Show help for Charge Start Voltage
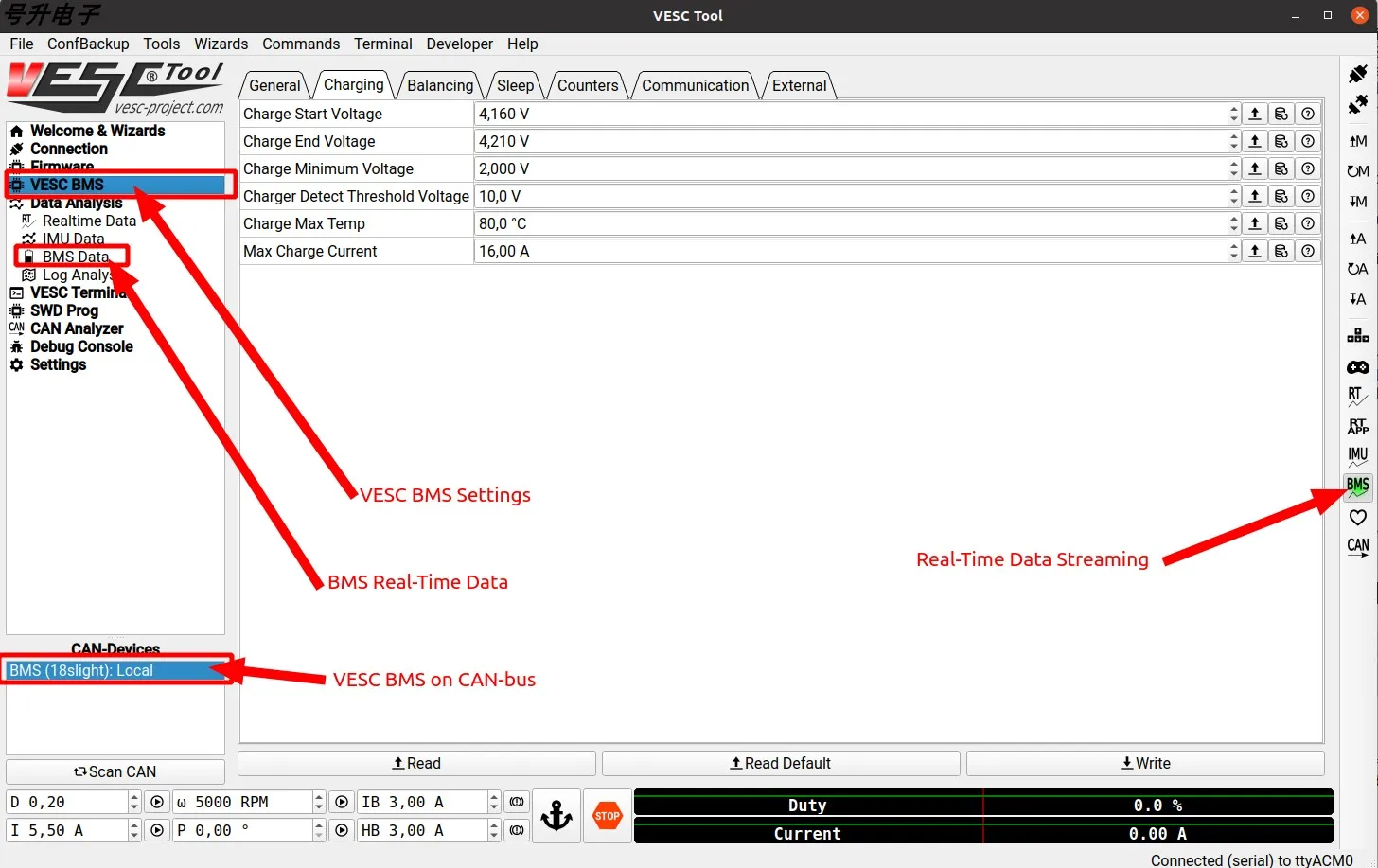This screenshot has width=1378, height=868. pyautogui.click(x=1308, y=114)
